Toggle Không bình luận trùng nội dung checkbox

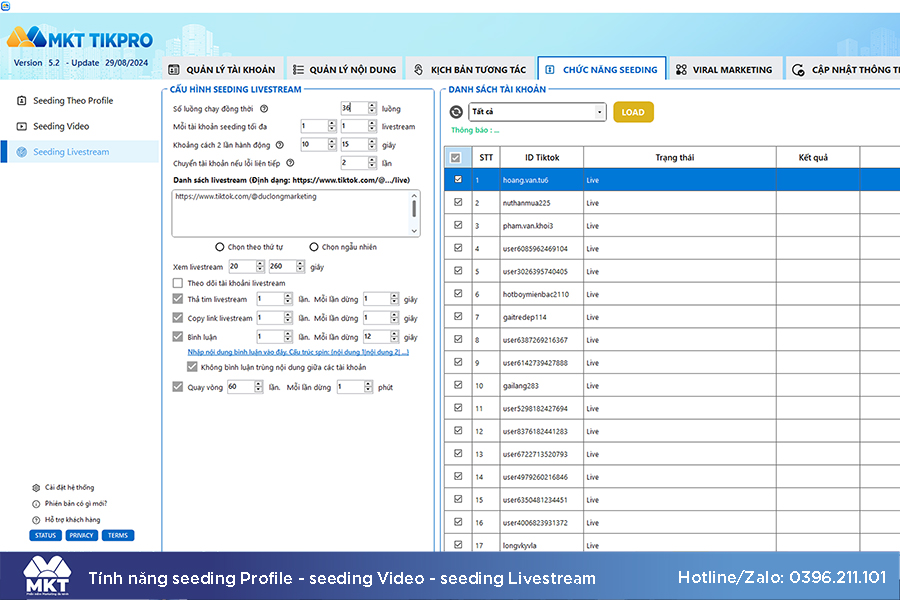click(192, 367)
